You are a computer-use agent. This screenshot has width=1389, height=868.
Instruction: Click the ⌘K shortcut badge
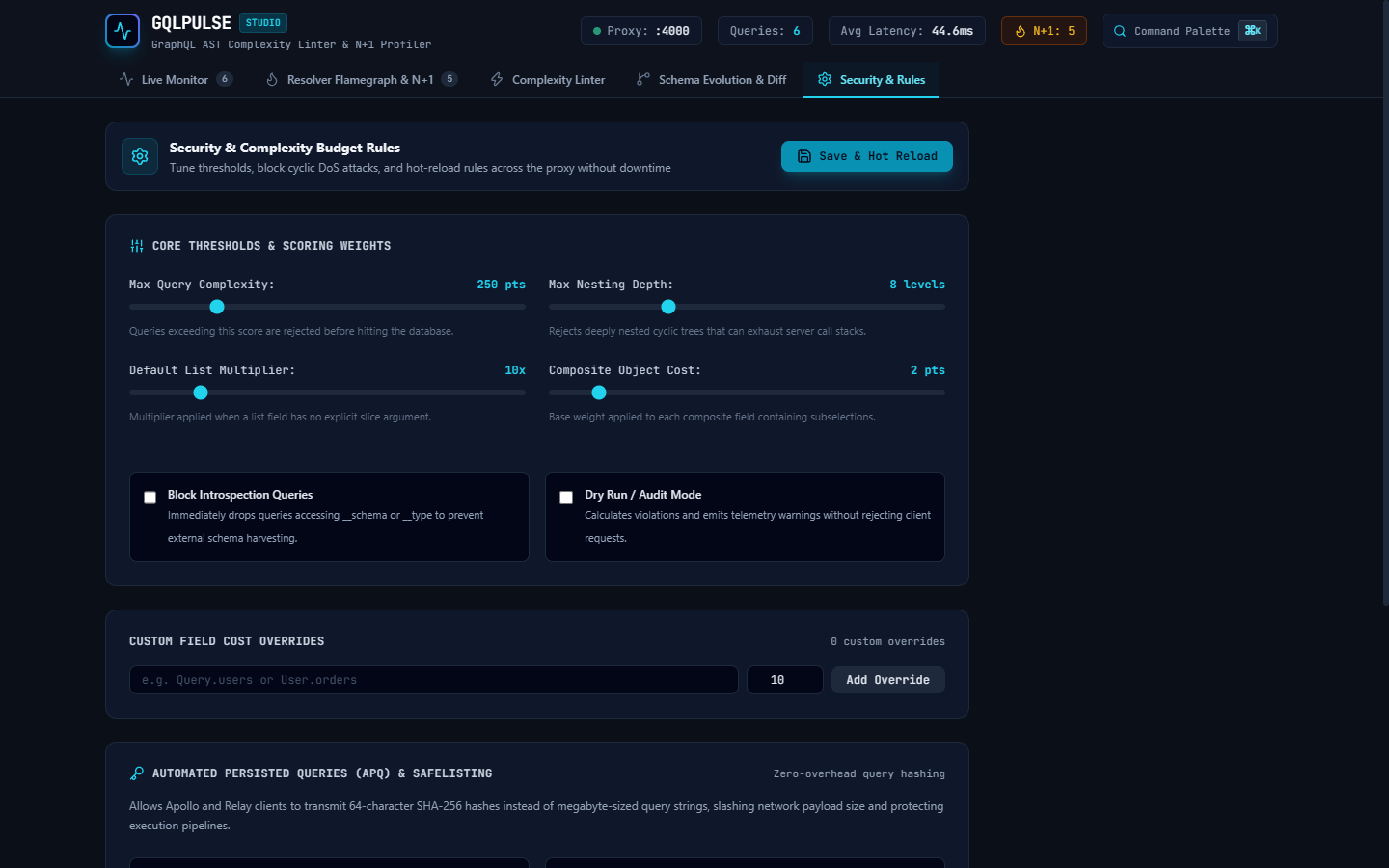1253,31
